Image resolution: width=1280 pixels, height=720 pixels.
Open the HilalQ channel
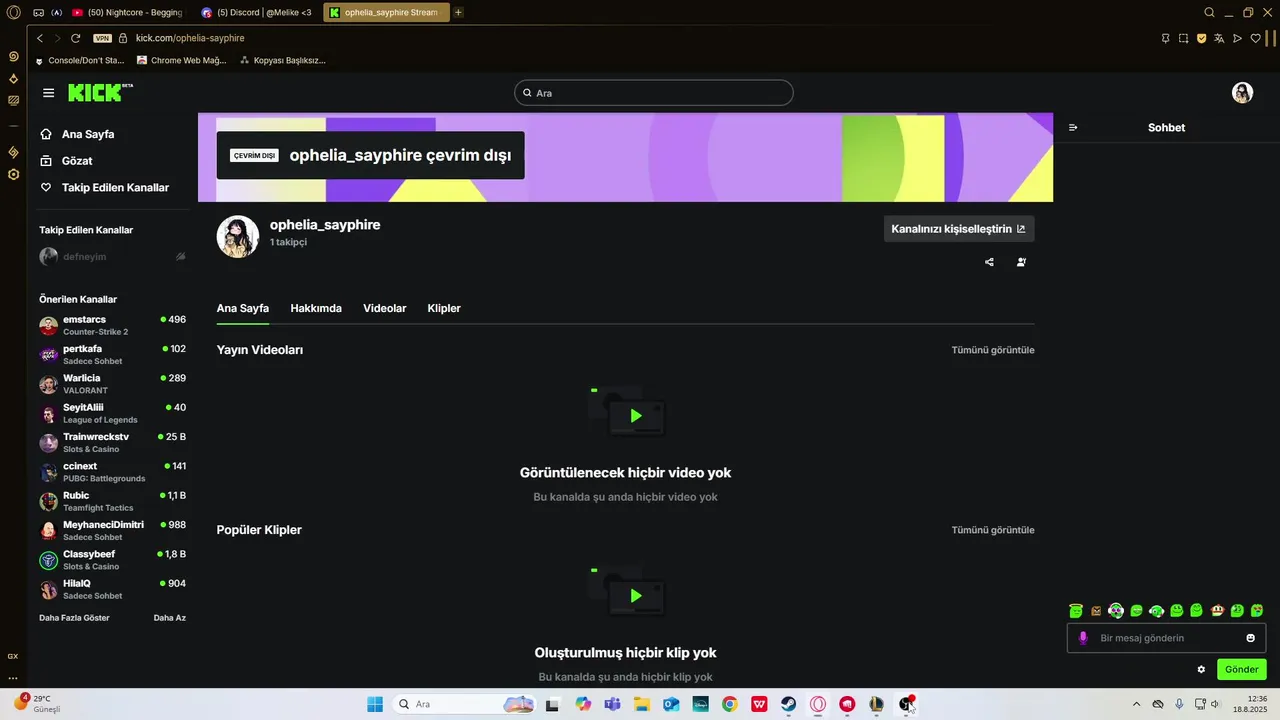coord(113,589)
